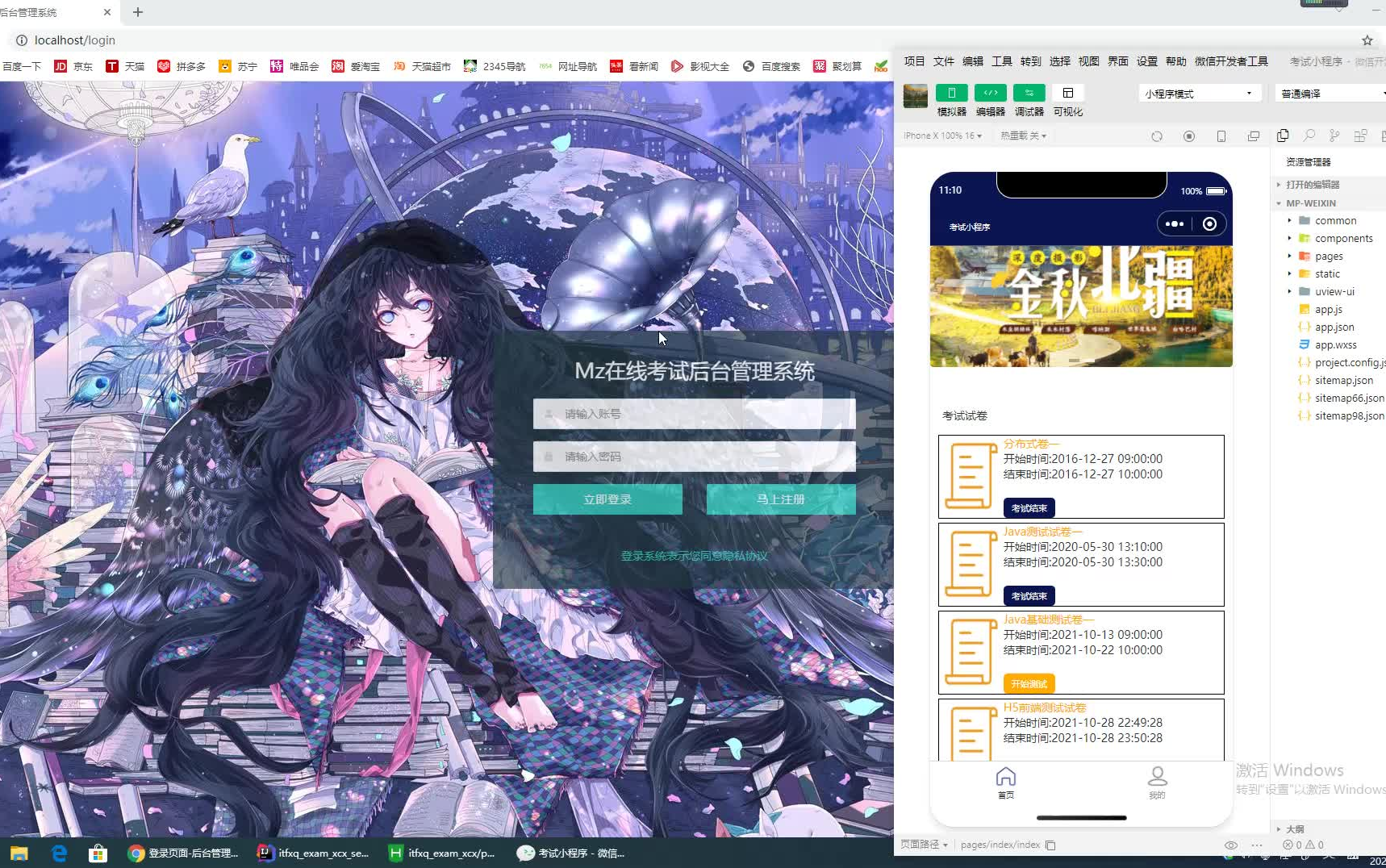Open the 热重载 关 hot reload dropdown

[x=1023, y=136]
